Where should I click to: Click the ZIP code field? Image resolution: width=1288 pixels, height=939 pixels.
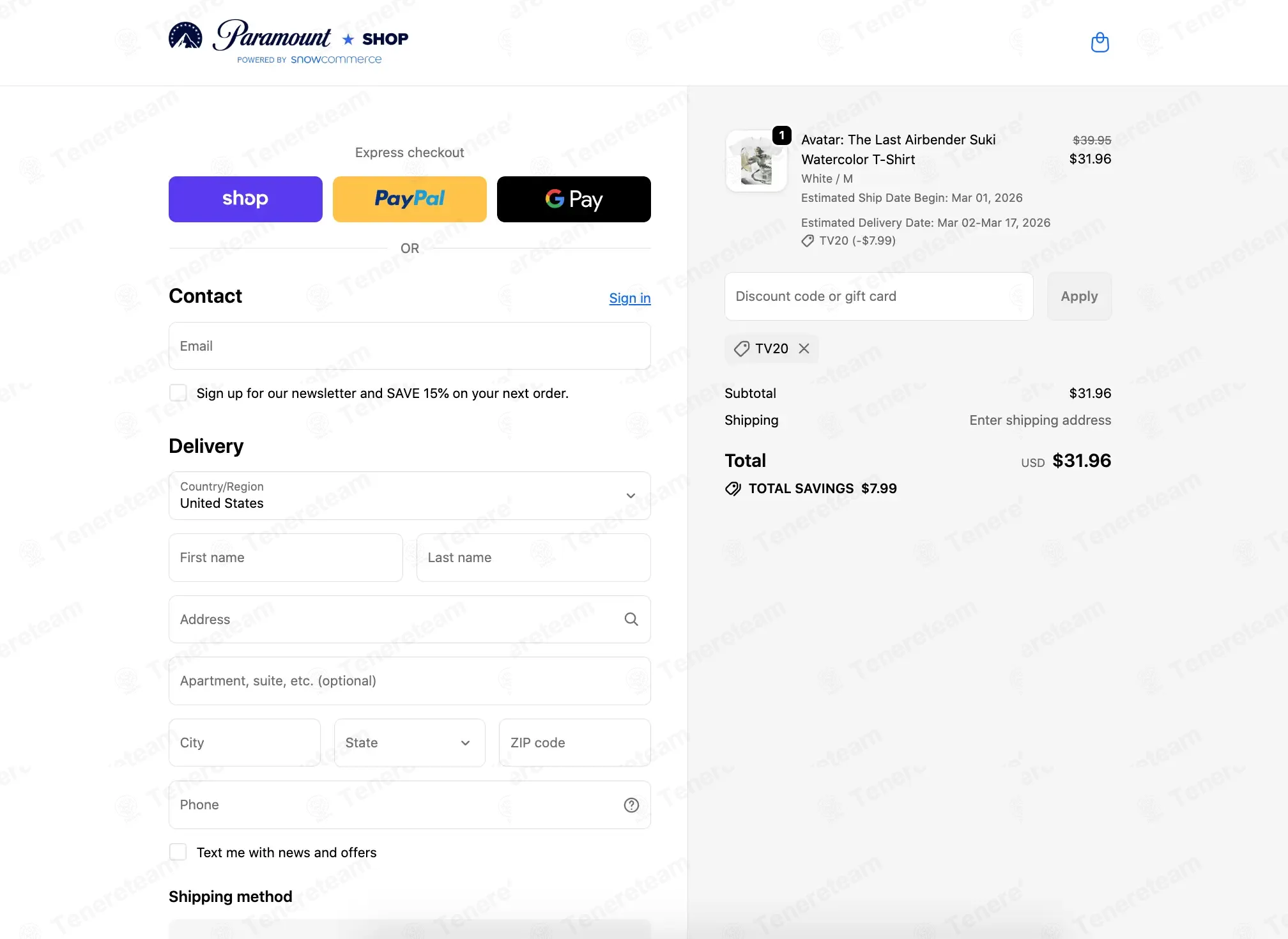point(575,743)
